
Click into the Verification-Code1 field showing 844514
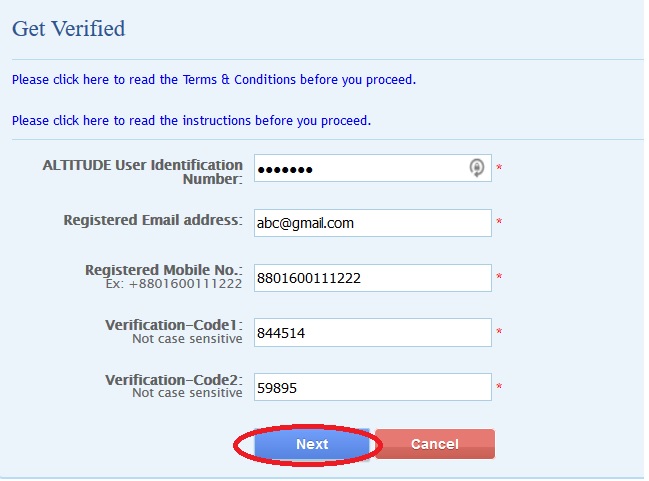click(372, 332)
